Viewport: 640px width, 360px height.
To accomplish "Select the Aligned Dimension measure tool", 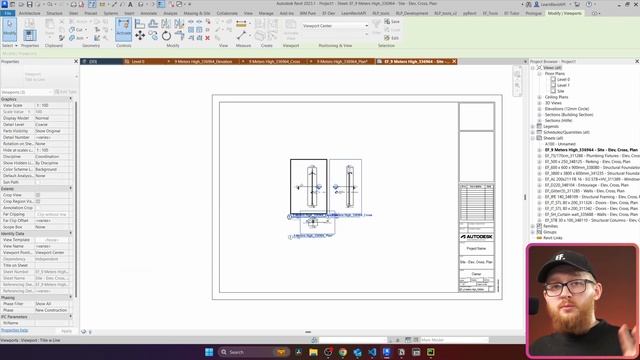I will pos(241,24).
